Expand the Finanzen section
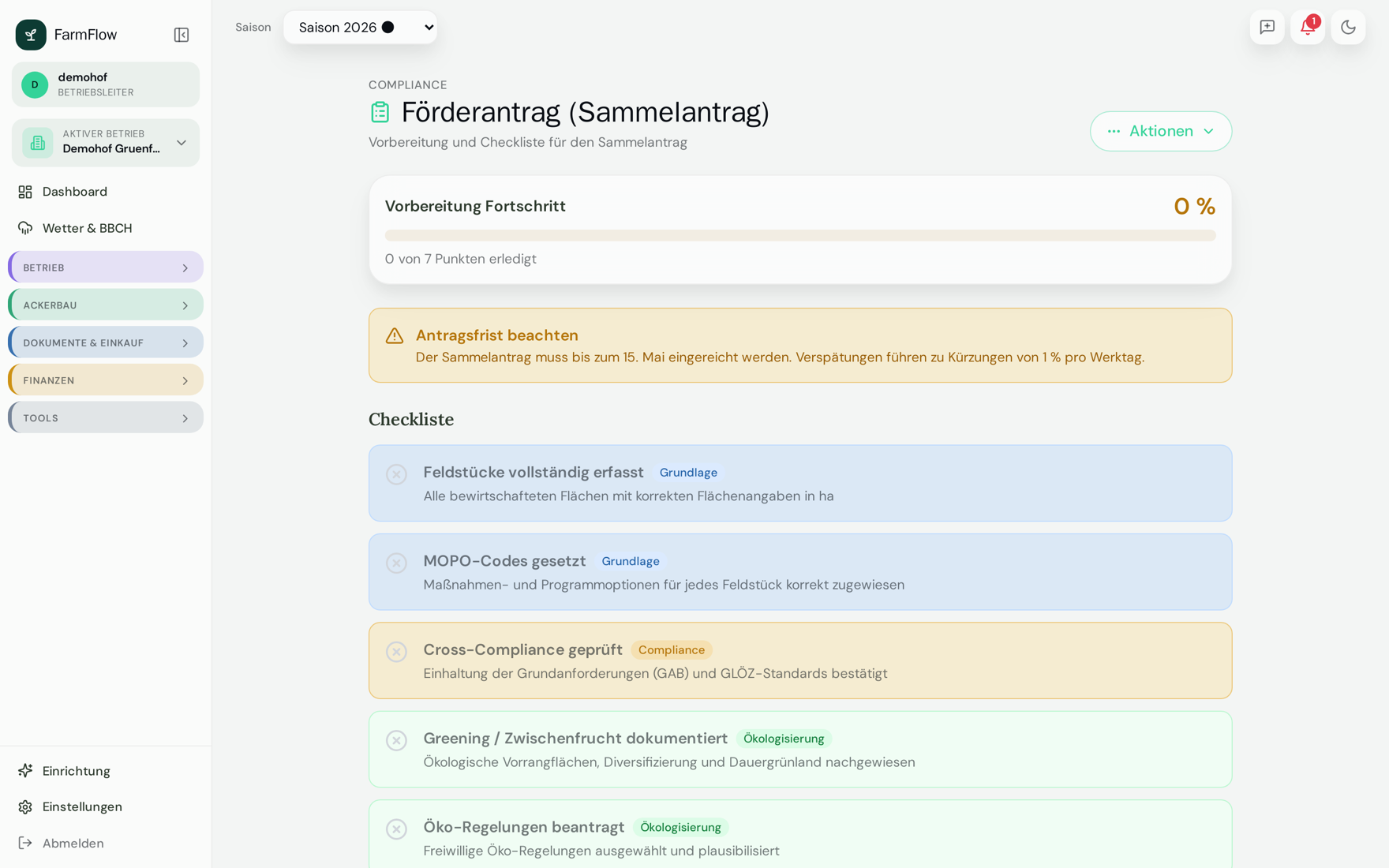The height and width of the screenshot is (868, 1389). click(106, 380)
